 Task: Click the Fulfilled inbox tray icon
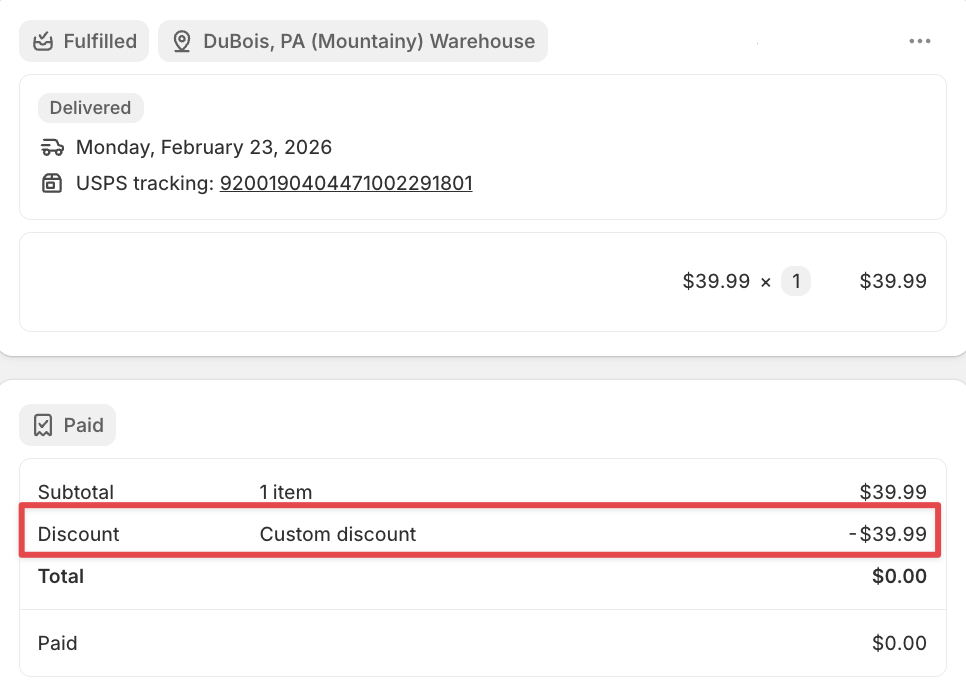43,41
